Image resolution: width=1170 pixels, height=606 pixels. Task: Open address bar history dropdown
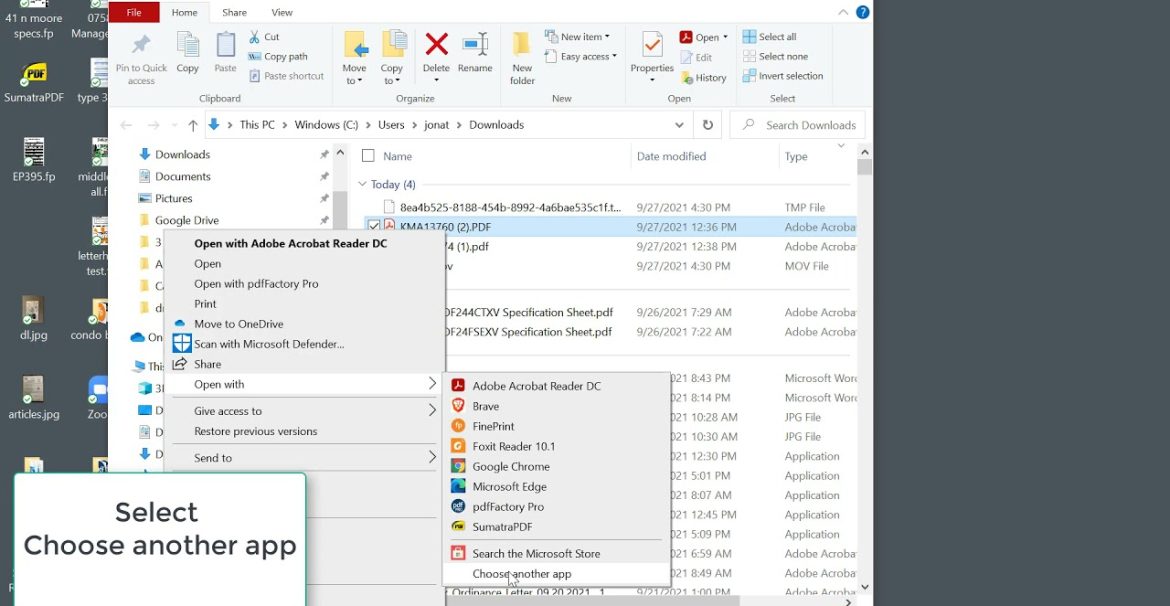tap(679, 125)
